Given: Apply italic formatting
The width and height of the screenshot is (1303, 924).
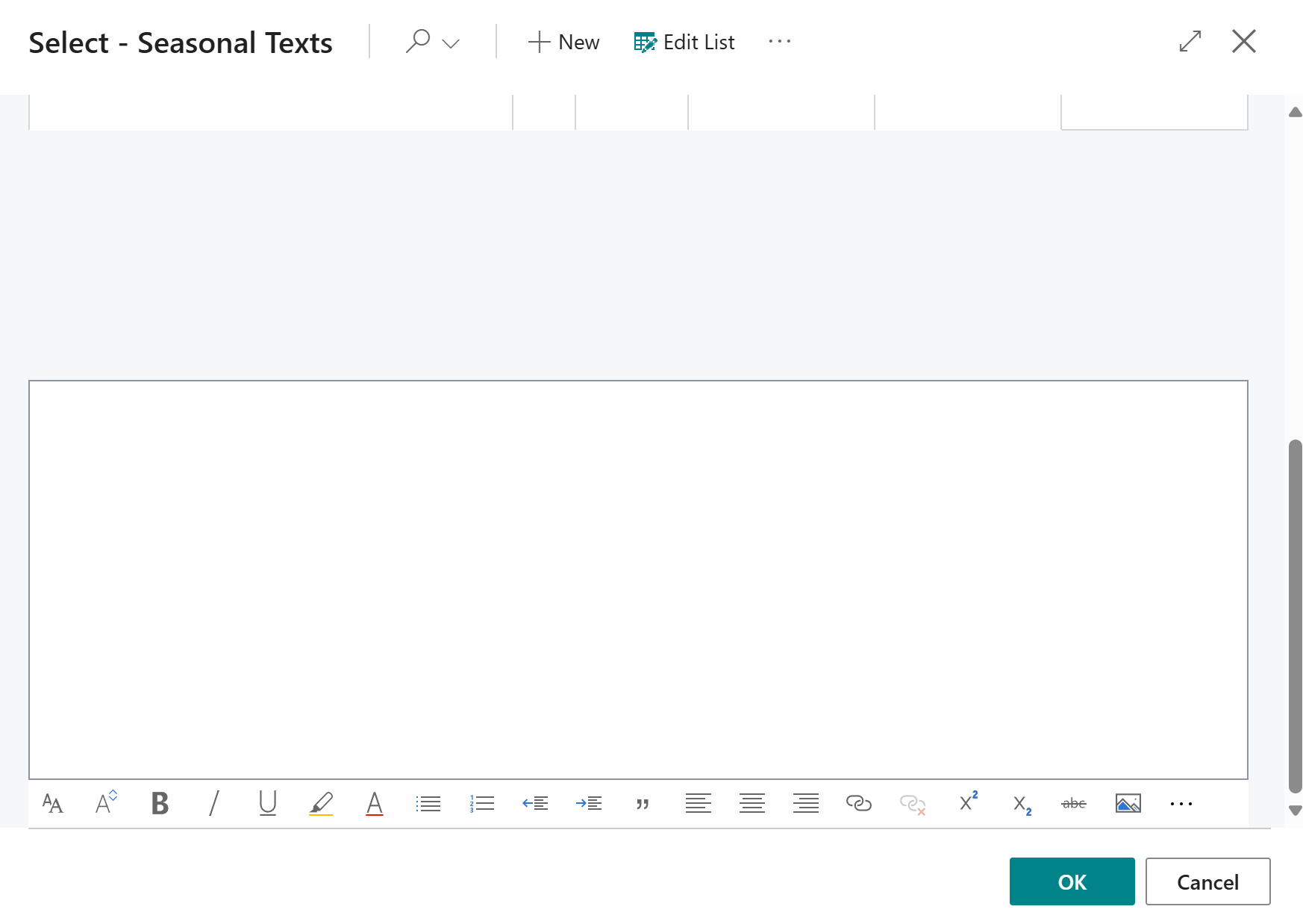Looking at the screenshot, I should [213, 804].
